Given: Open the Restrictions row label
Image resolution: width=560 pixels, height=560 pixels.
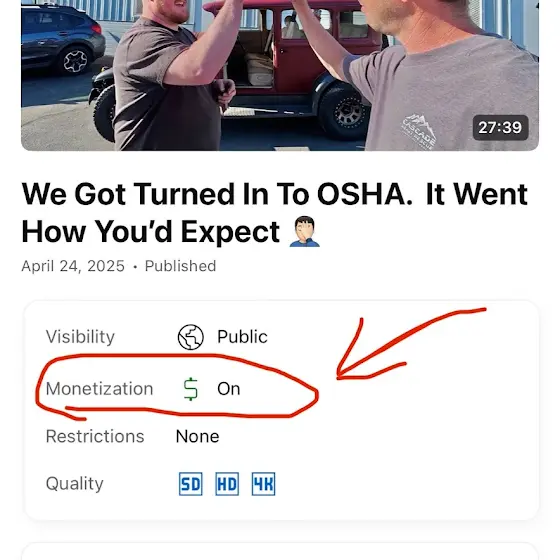Looking at the screenshot, I should tap(95, 436).
